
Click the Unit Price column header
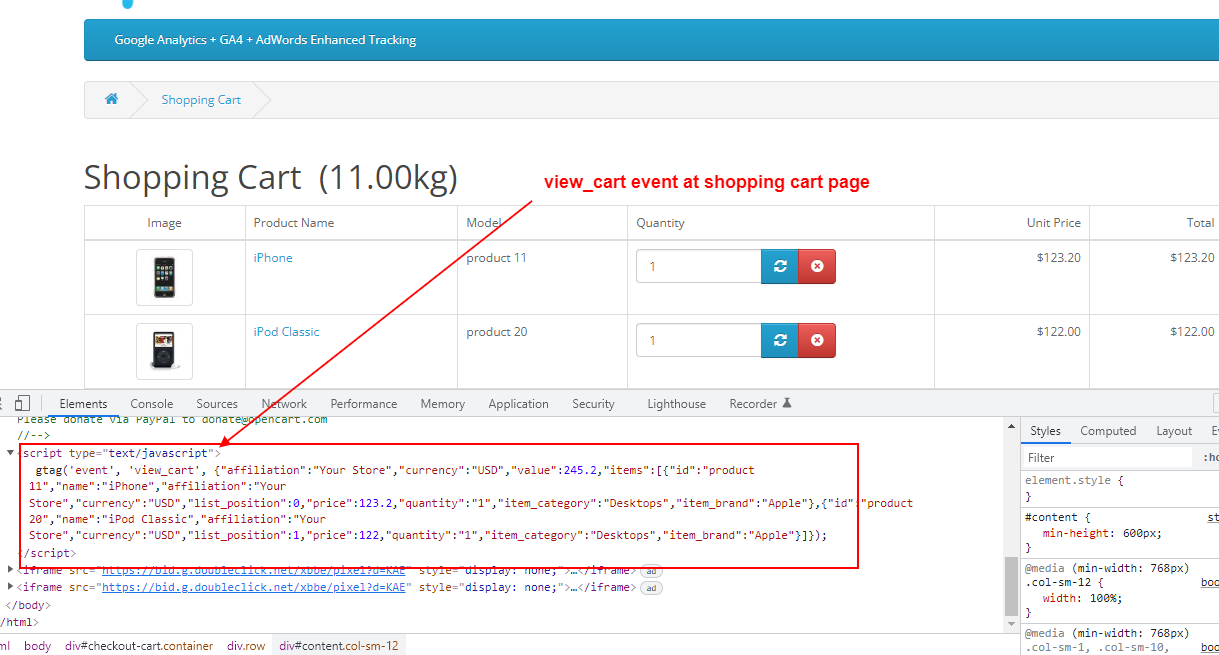click(1054, 223)
